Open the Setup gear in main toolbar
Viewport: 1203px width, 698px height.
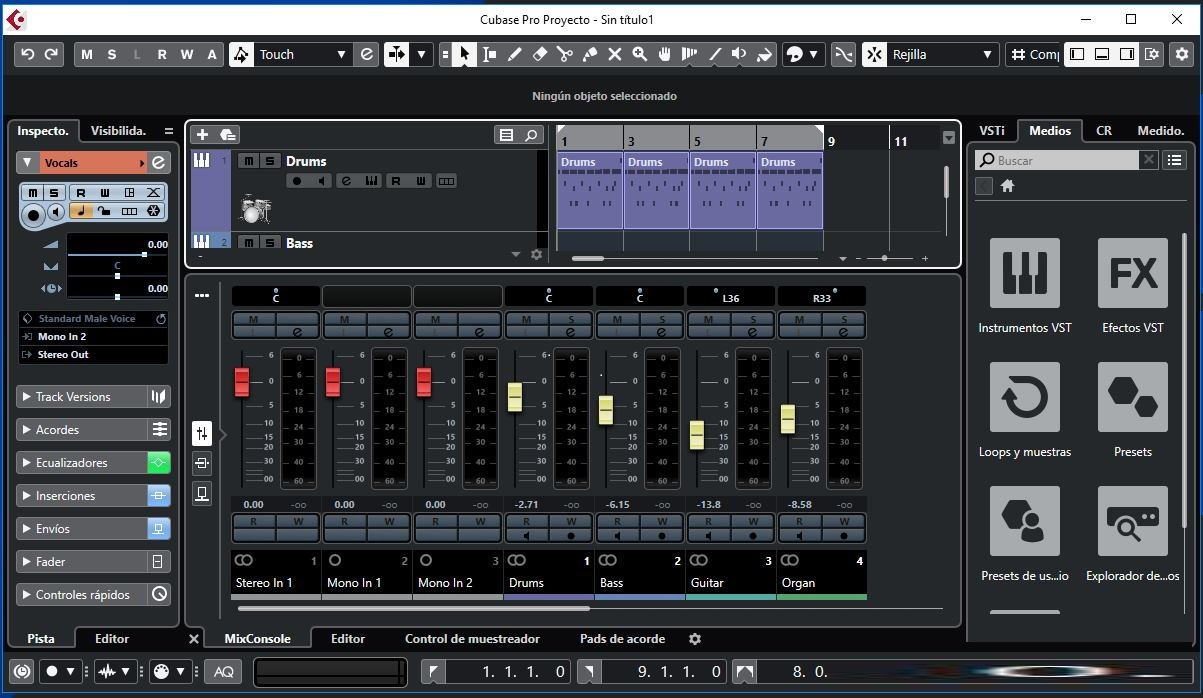tap(1181, 54)
